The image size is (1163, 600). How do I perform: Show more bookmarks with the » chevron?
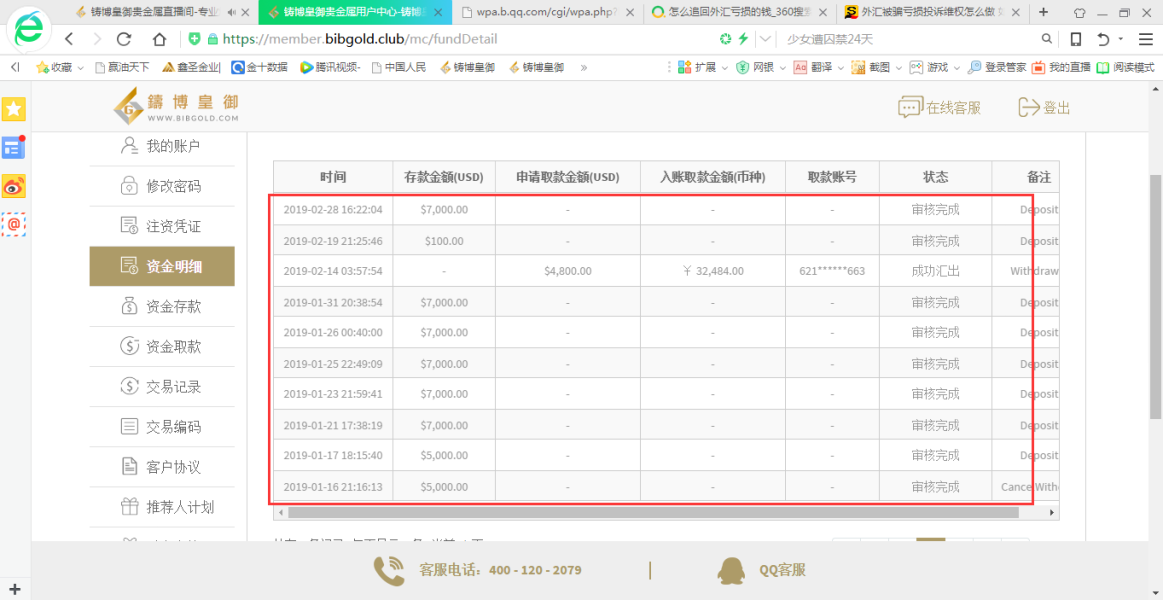(x=584, y=67)
